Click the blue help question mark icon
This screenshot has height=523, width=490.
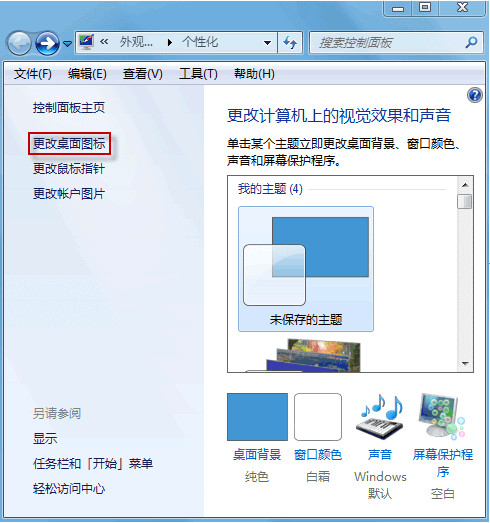[x=475, y=95]
